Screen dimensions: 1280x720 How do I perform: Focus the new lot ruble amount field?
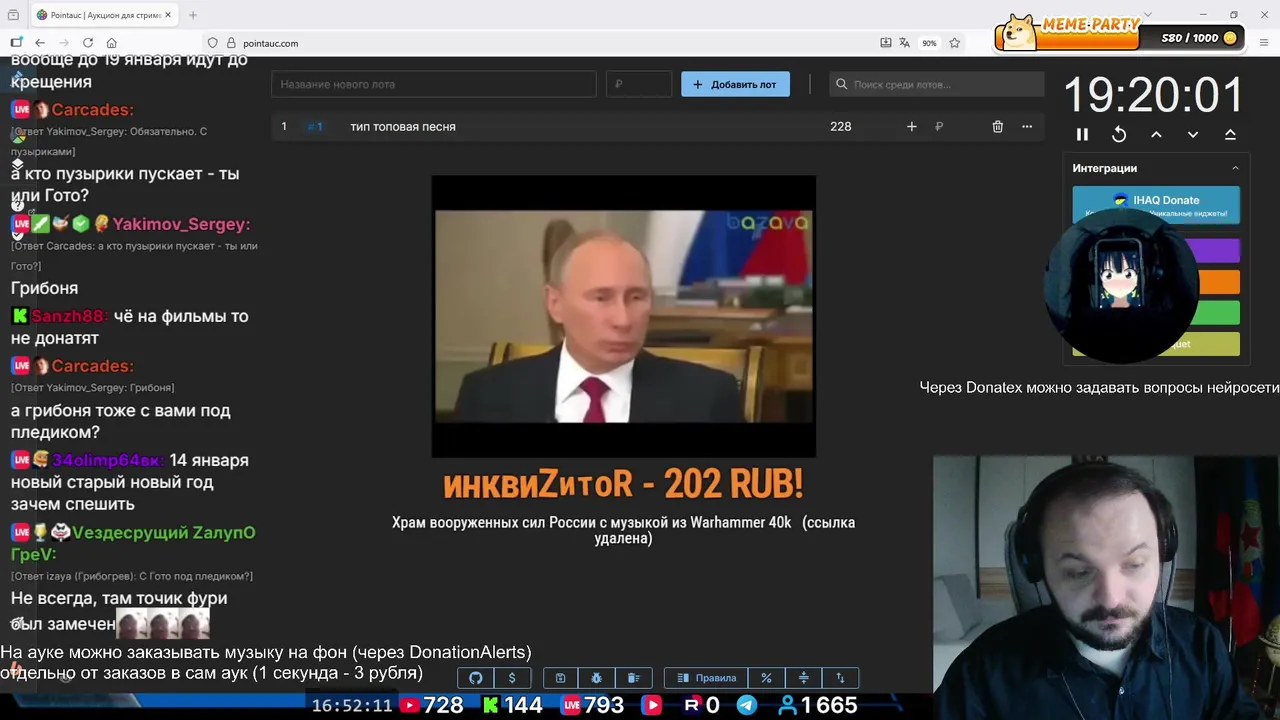coord(639,84)
